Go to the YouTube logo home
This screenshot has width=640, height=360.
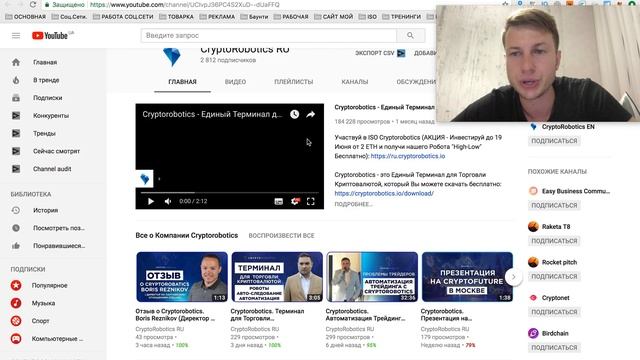(50, 36)
